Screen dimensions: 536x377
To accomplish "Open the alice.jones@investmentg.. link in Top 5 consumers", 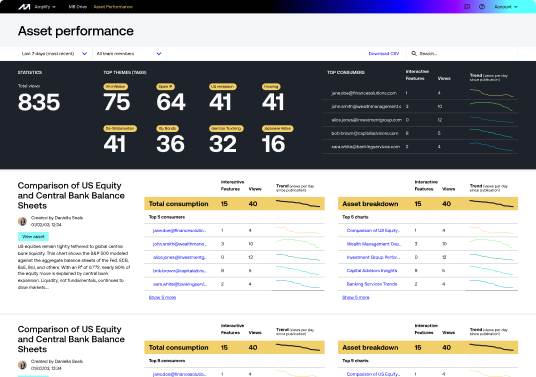I will (x=179, y=257).
